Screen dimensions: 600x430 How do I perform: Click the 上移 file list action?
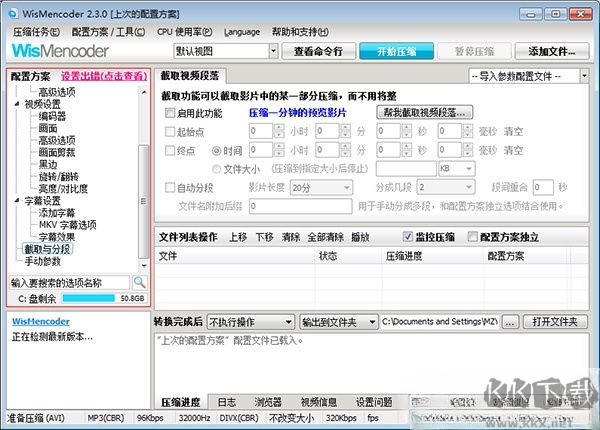click(238, 237)
